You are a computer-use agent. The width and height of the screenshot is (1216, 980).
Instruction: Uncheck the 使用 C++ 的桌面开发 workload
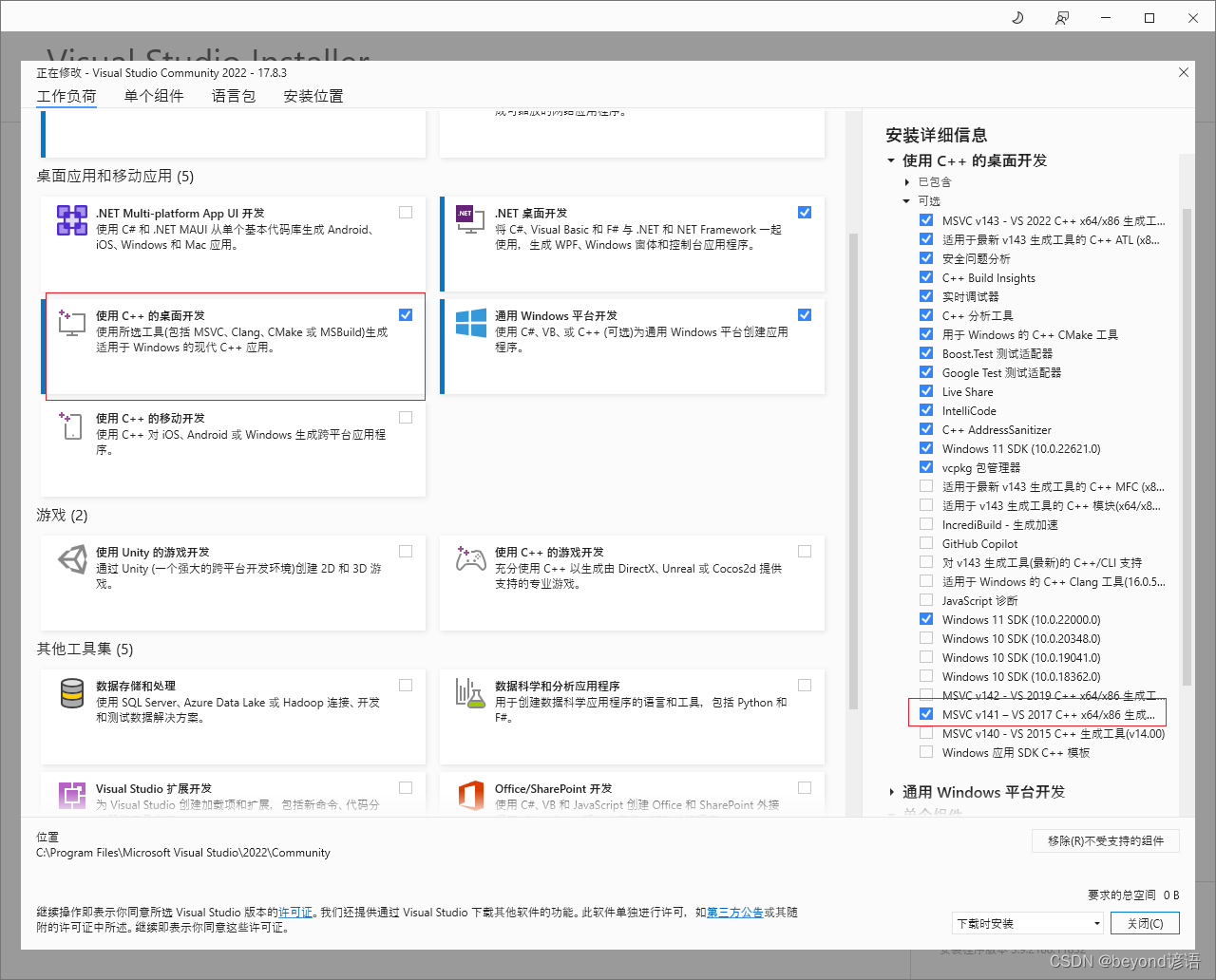coord(406,315)
